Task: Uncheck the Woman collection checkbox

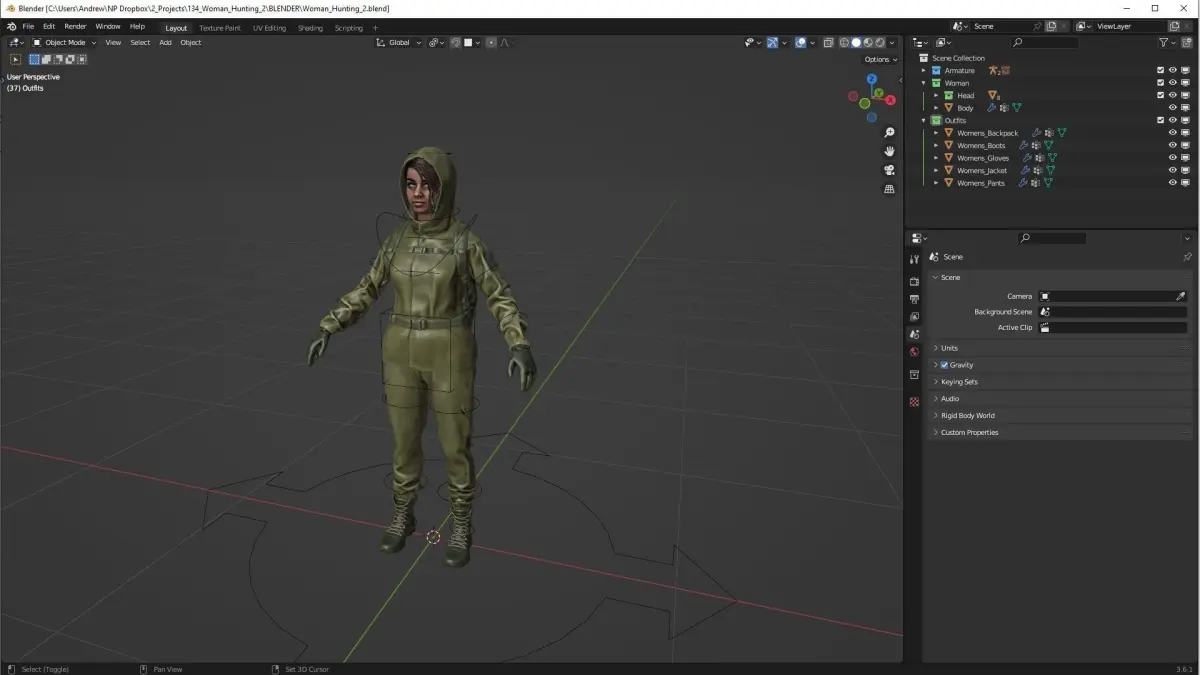Action: 1161,83
